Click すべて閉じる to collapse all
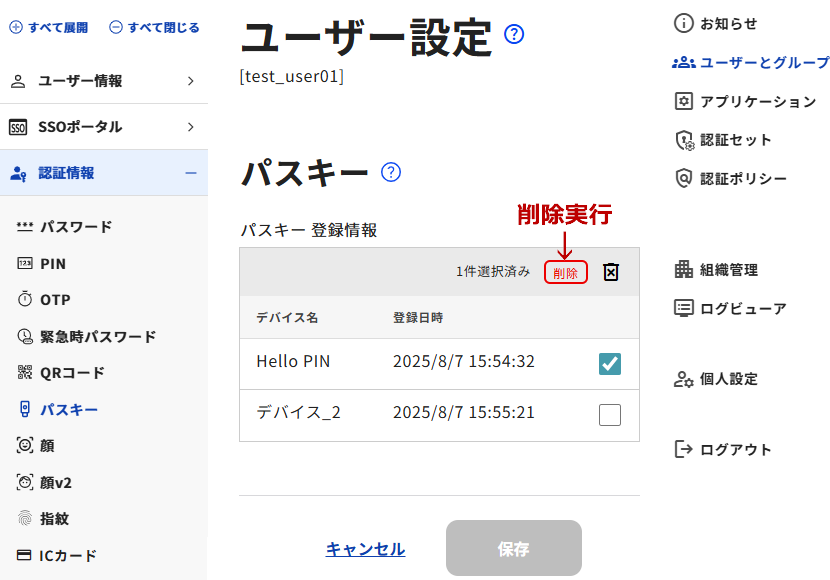Screen dimensions: 830x580 pos(154,27)
